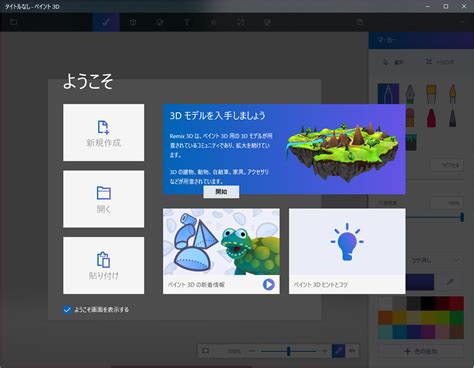Click the paste icon in top toolbar

tap(360, 22)
